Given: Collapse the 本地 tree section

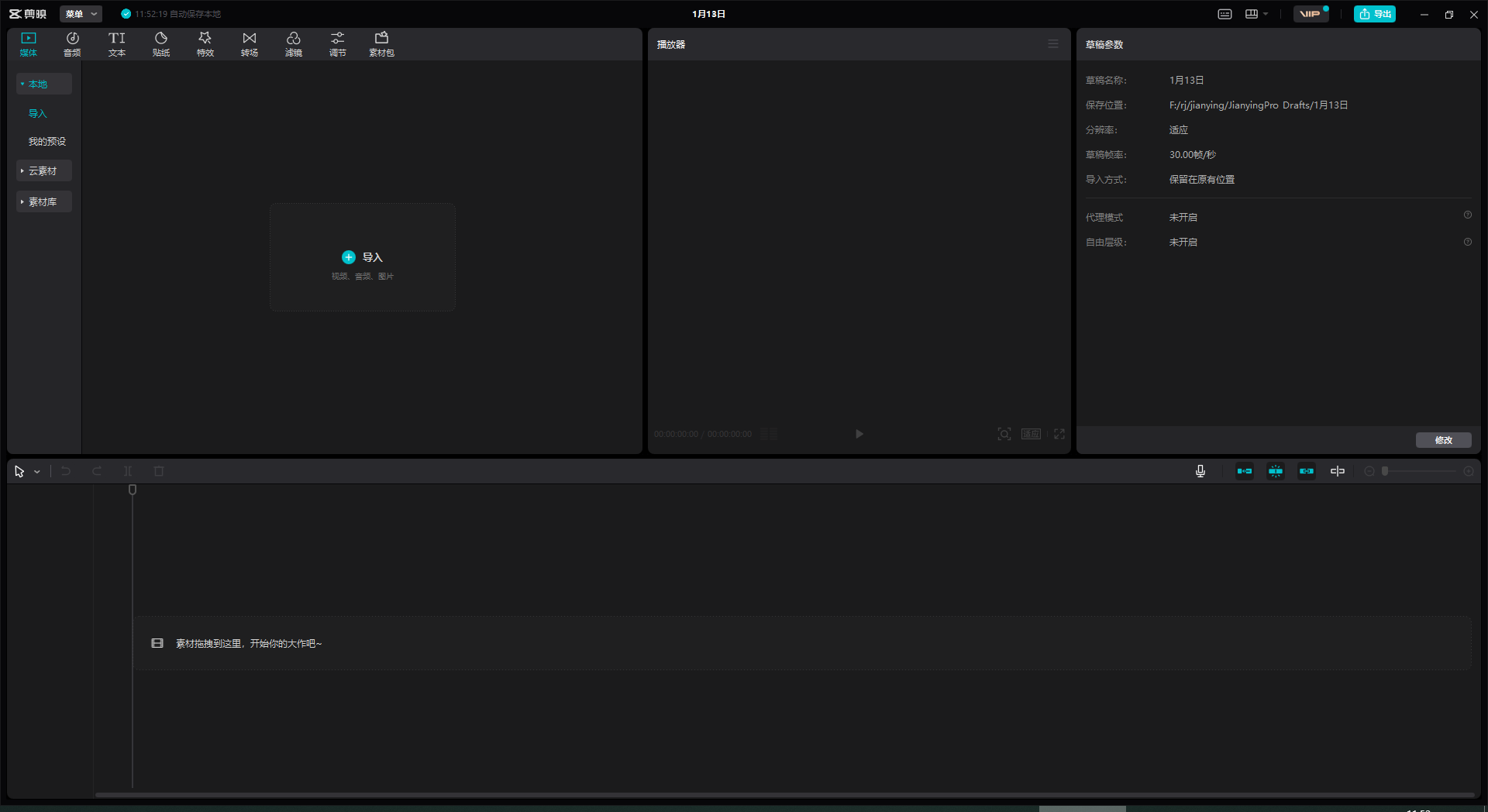Looking at the screenshot, I should [x=44, y=84].
